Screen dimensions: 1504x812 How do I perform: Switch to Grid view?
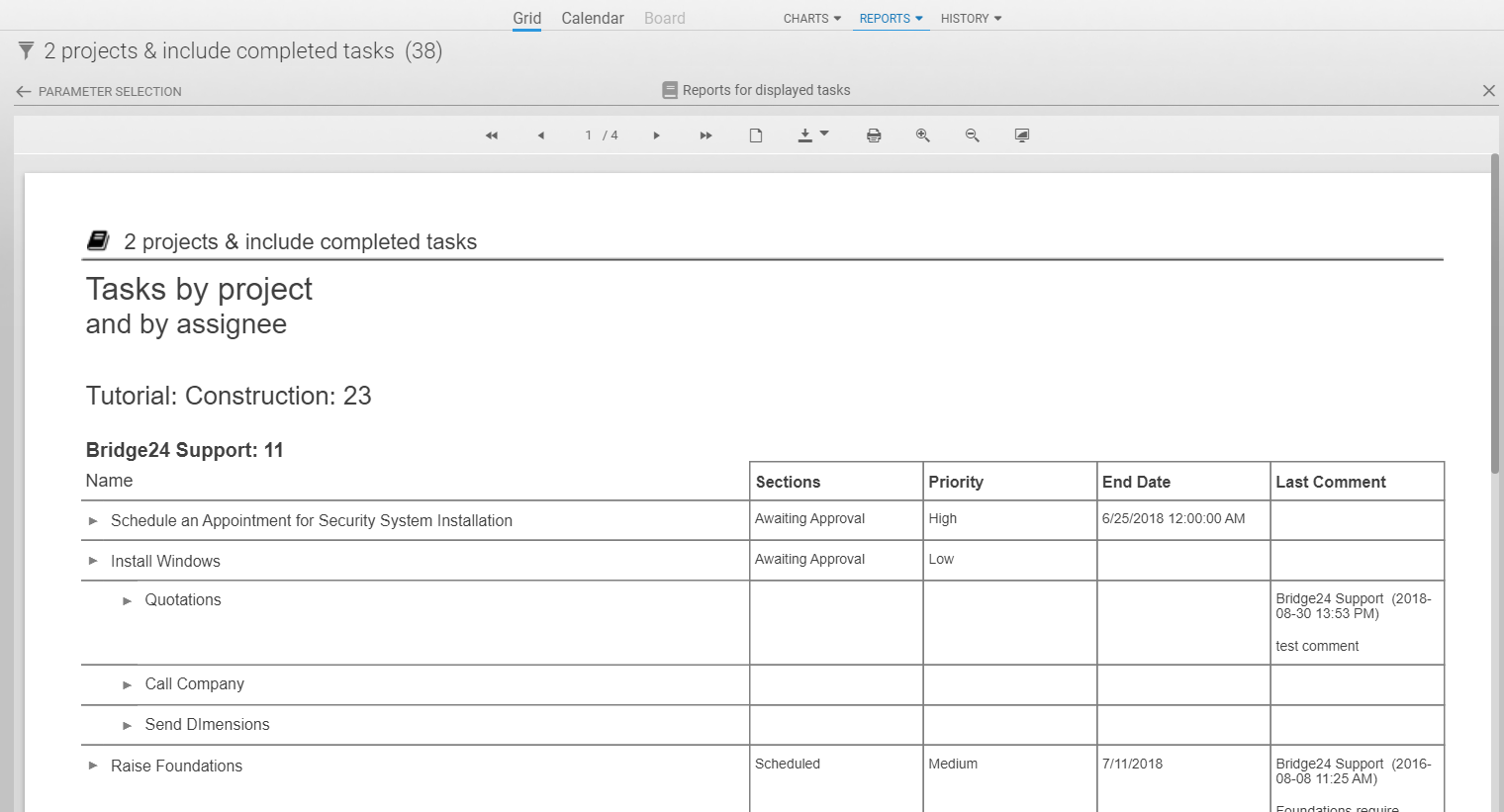click(526, 18)
